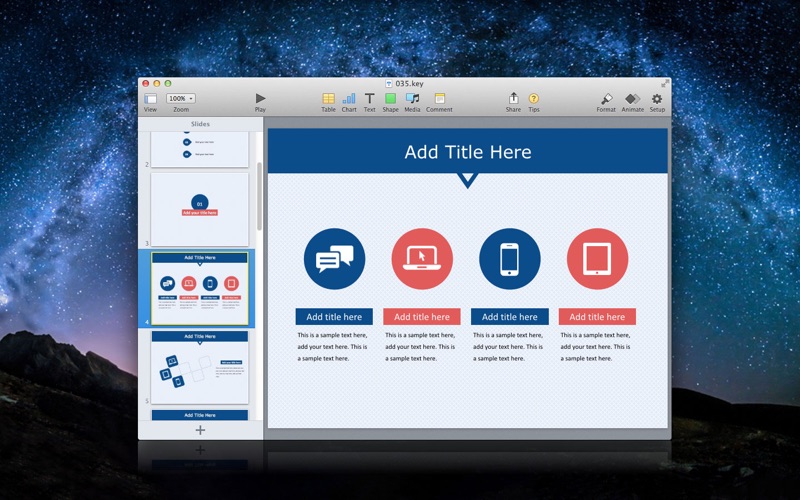Open the Share menu
Image resolution: width=800 pixels, height=500 pixels.
coord(513,98)
